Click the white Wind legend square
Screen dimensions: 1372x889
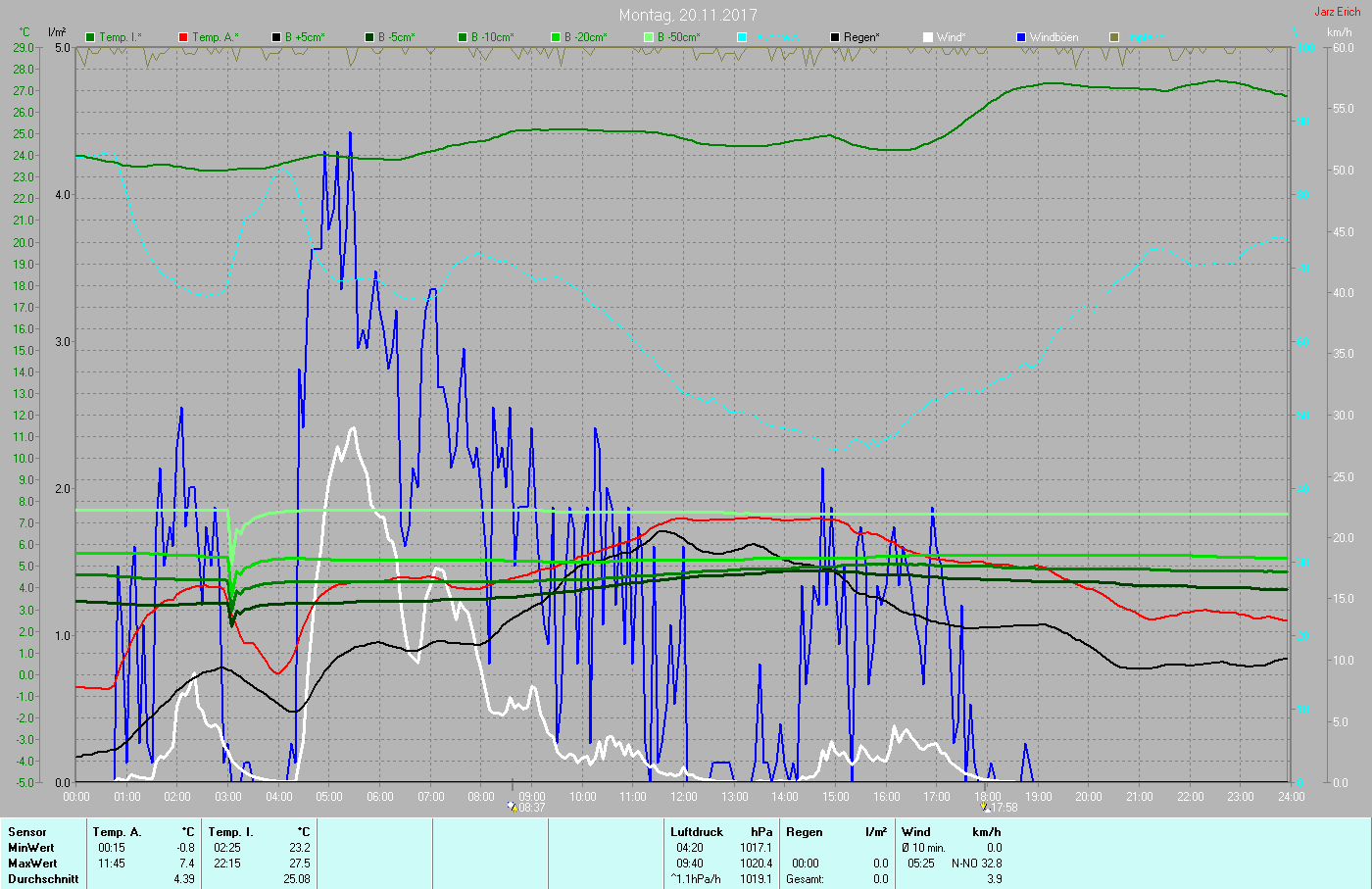pyautogui.click(x=928, y=37)
